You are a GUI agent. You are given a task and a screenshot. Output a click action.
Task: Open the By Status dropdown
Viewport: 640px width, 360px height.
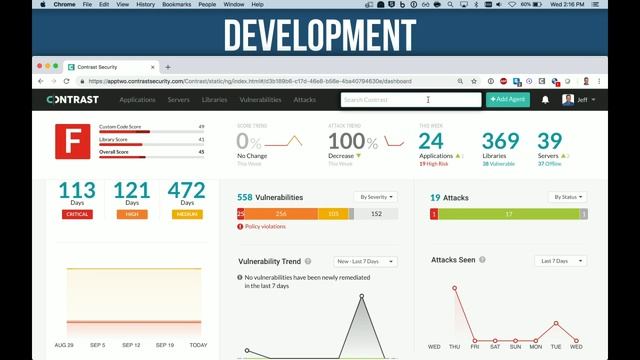click(x=568, y=197)
